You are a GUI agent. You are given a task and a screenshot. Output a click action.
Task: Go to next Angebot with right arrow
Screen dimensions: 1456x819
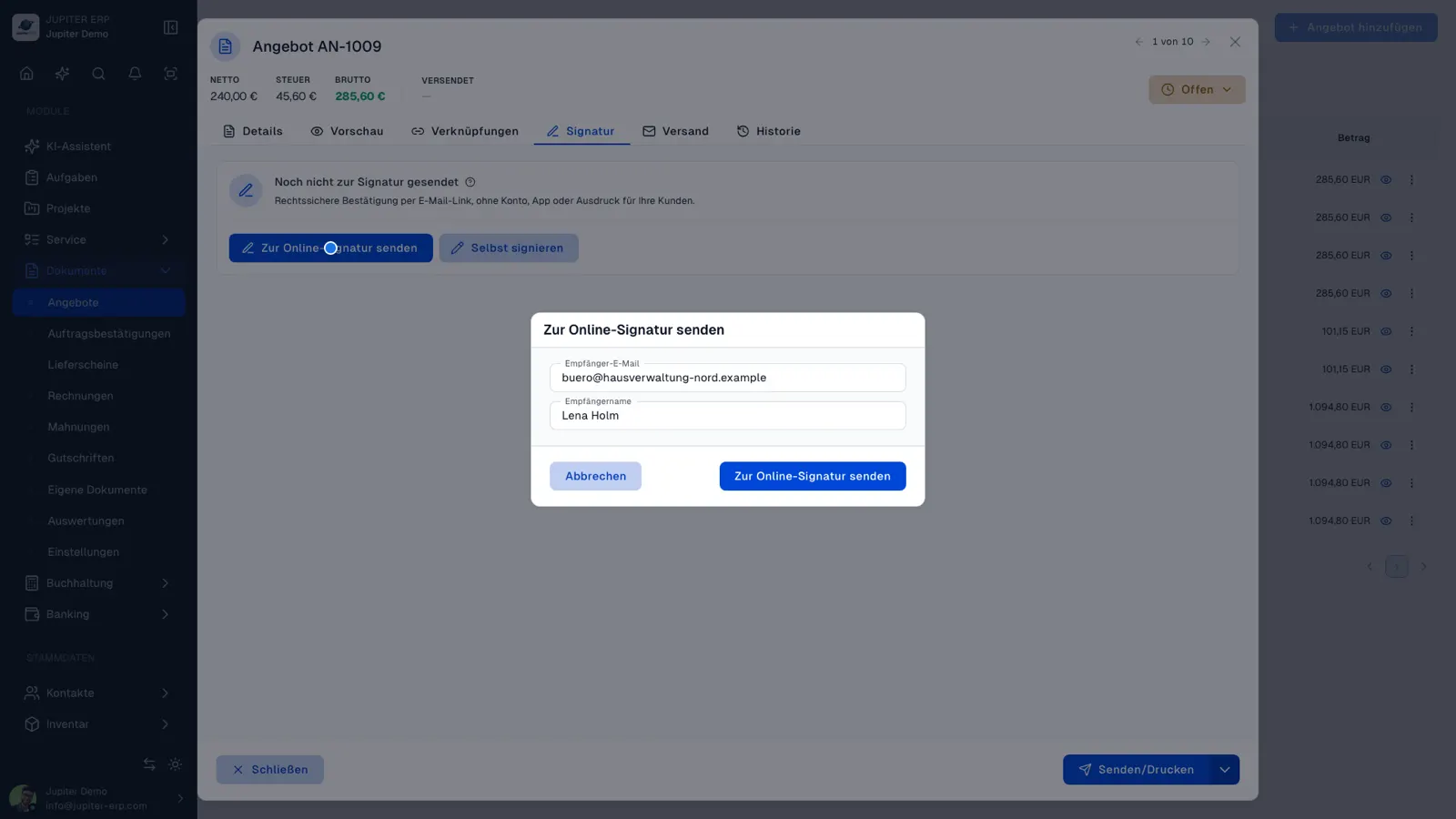point(1206,42)
